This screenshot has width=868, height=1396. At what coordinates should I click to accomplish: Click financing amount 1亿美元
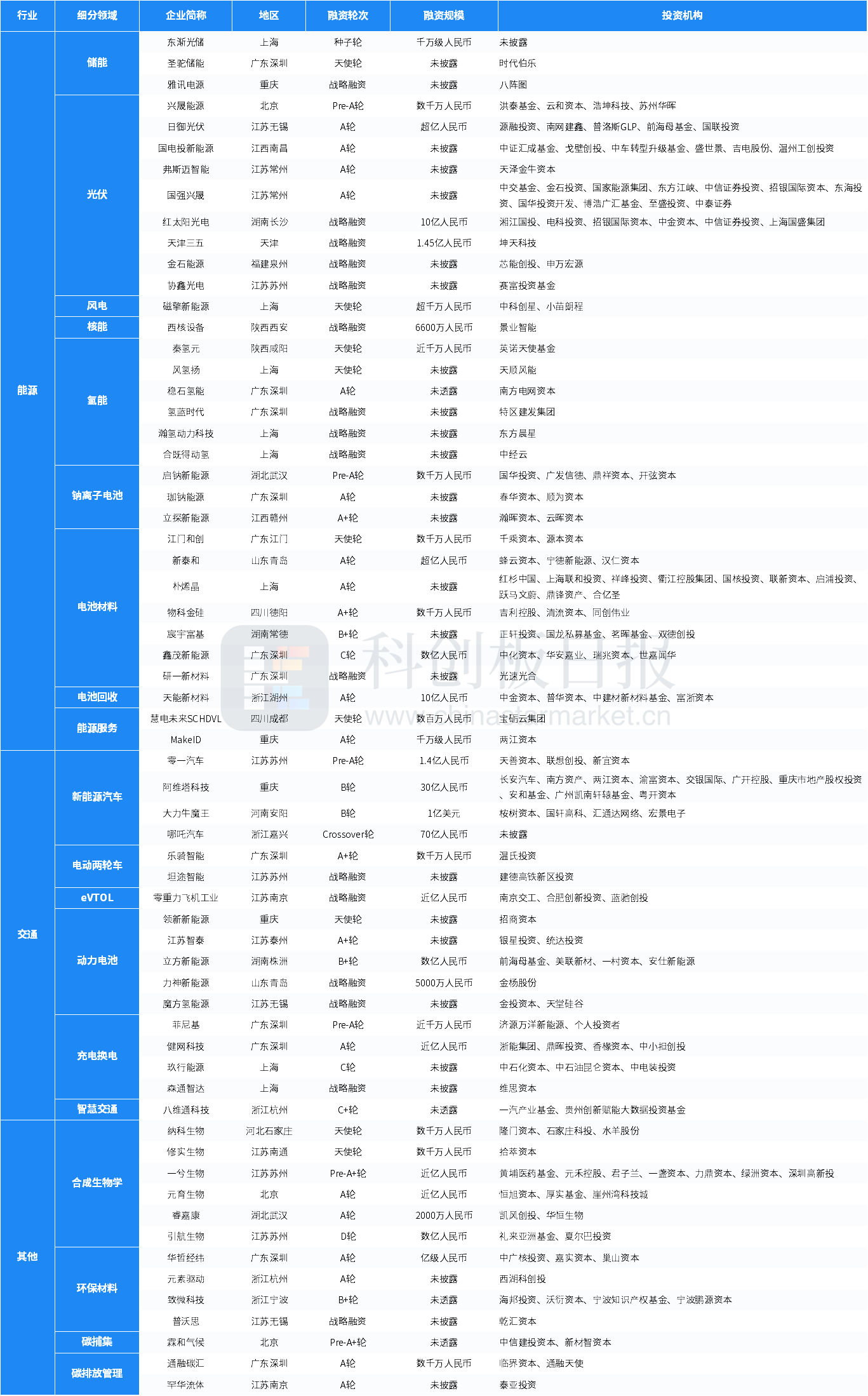pos(444,814)
